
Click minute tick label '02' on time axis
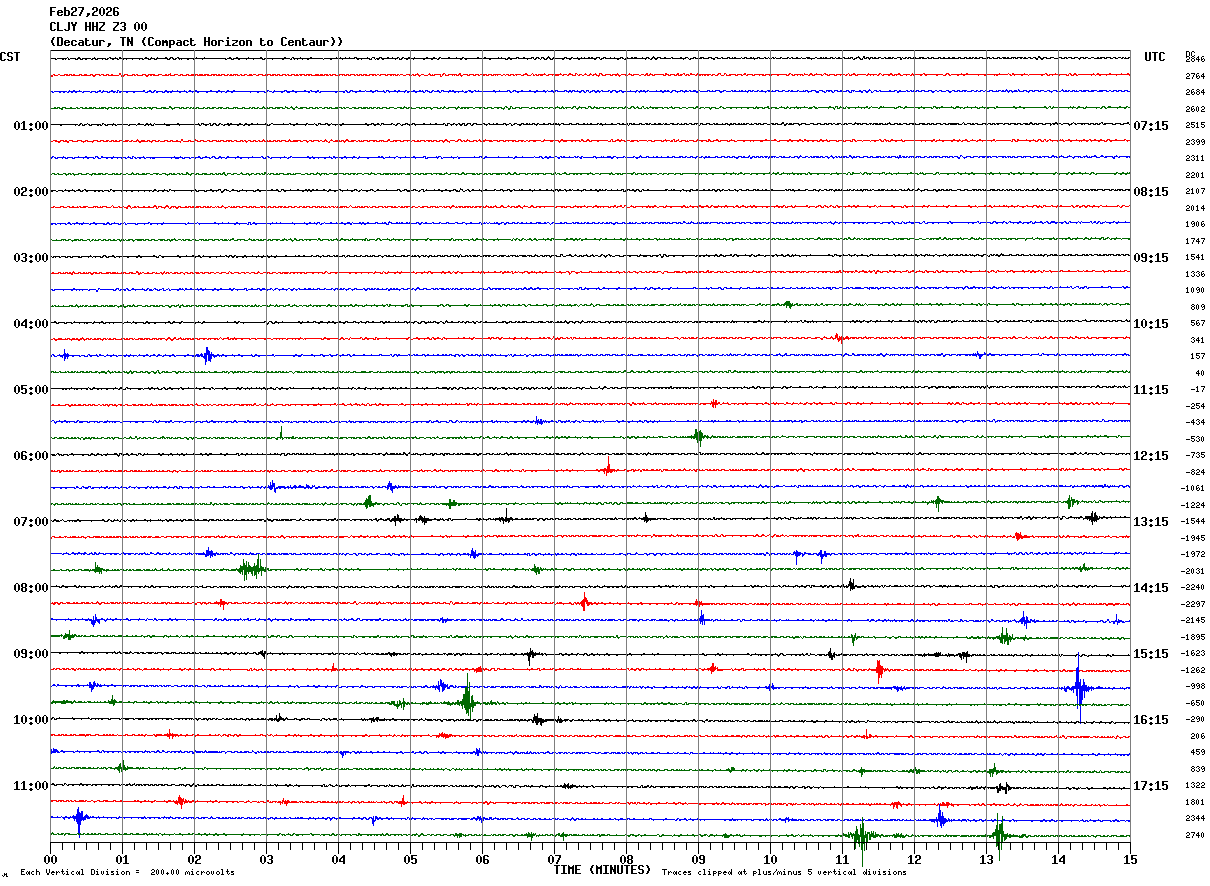pyautogui.click(x=194, y=859)
